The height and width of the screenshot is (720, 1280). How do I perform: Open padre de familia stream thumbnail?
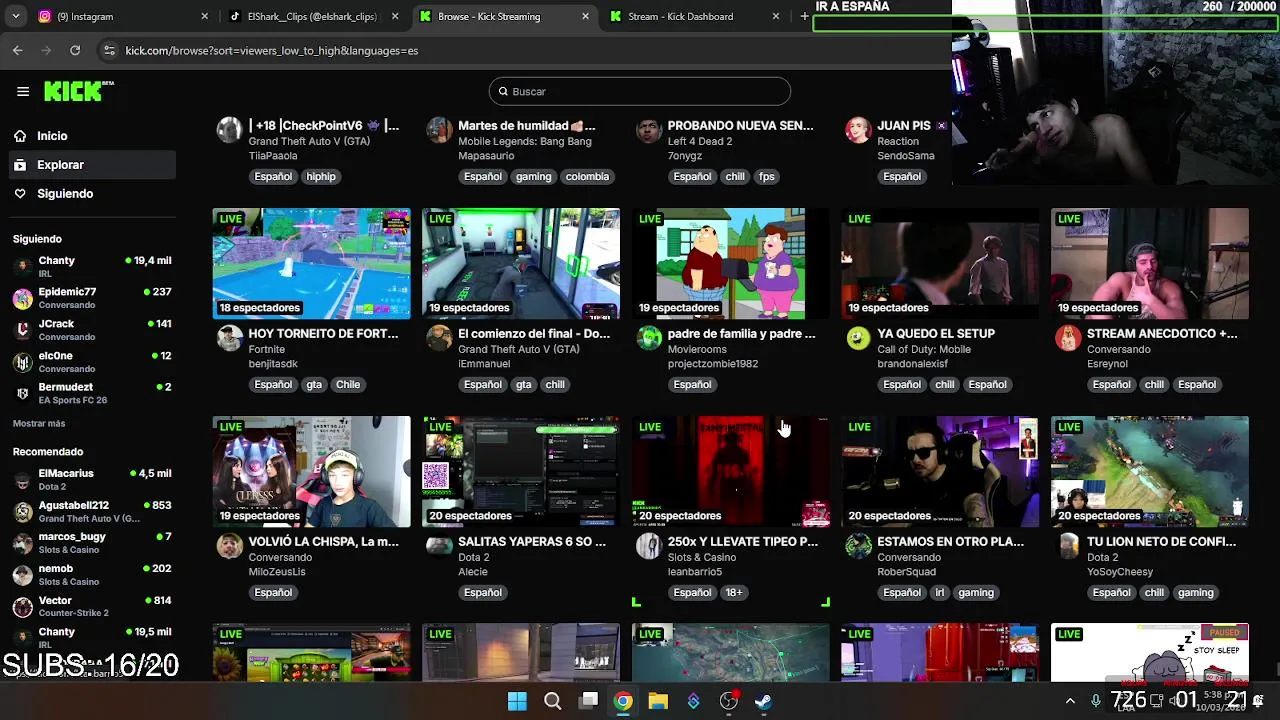731,263
